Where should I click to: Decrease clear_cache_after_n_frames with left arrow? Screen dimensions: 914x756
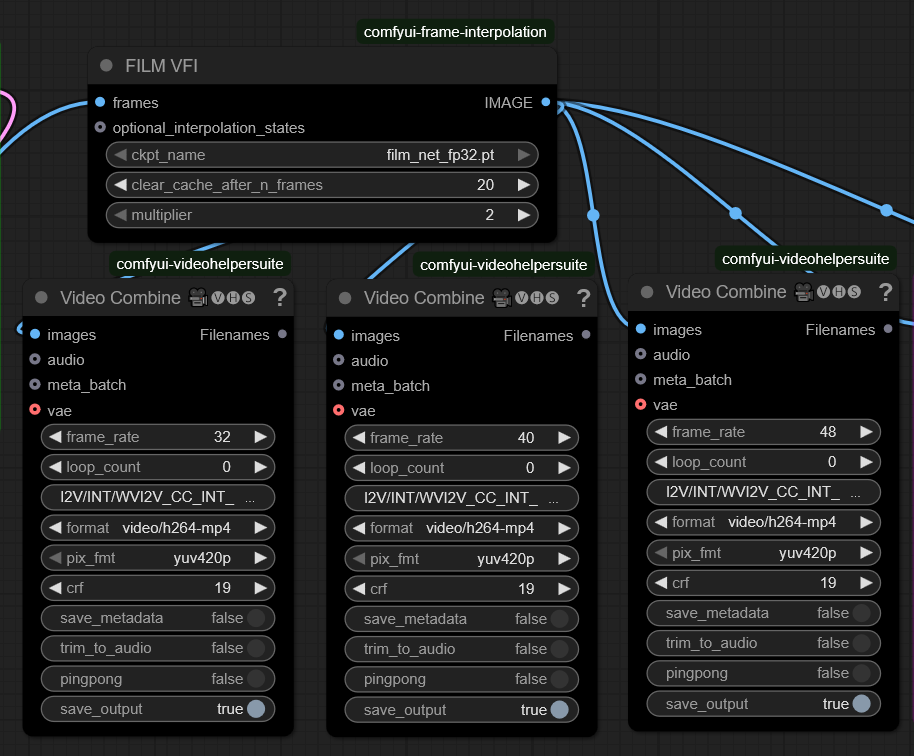pos(121,185)
